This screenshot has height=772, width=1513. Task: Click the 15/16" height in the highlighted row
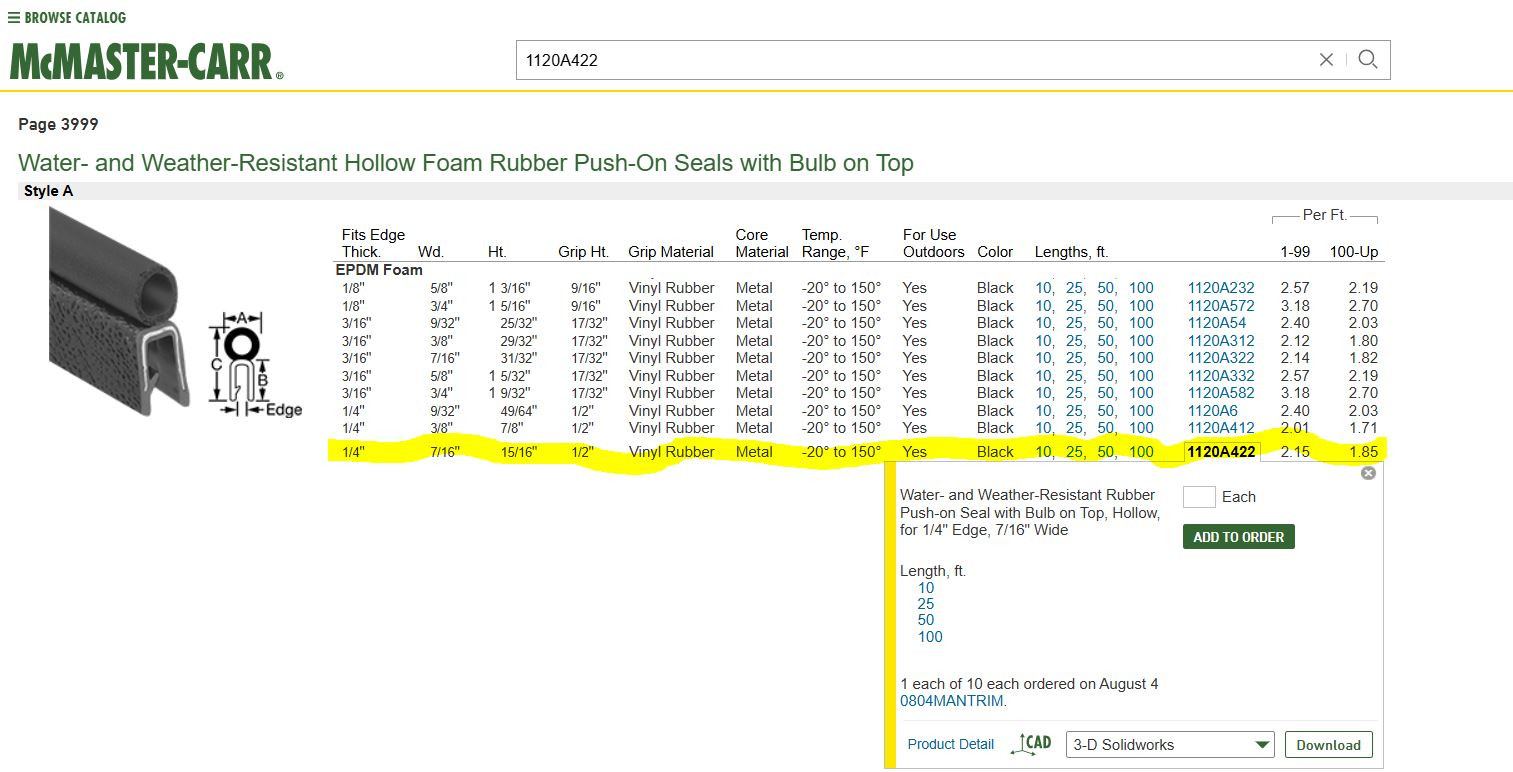(519, 452)
